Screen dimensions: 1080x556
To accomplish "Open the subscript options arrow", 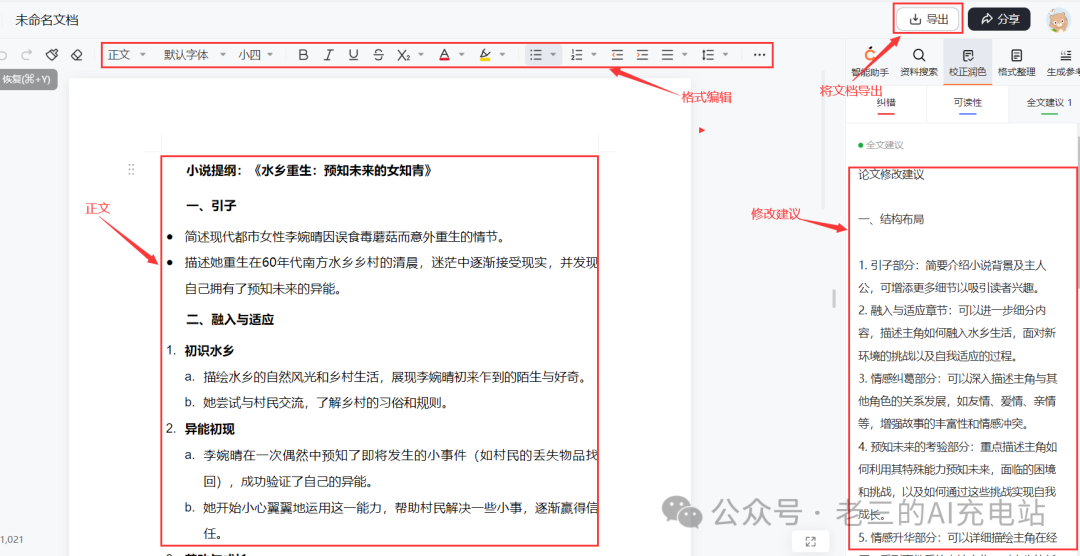I will coord(421,55).
